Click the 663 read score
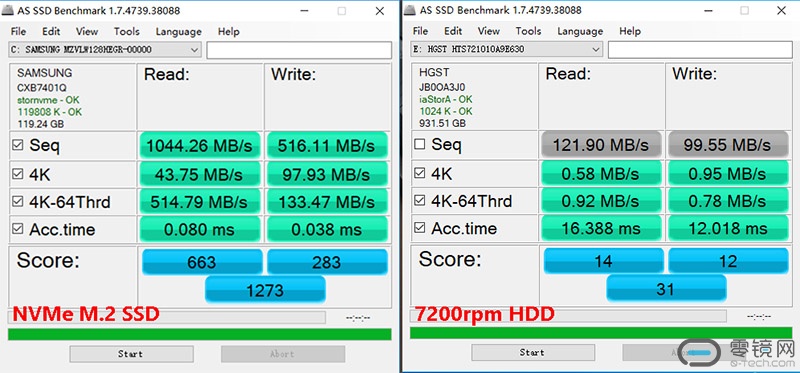This screenshot has width=800, height=373. [x=202, y=262]
